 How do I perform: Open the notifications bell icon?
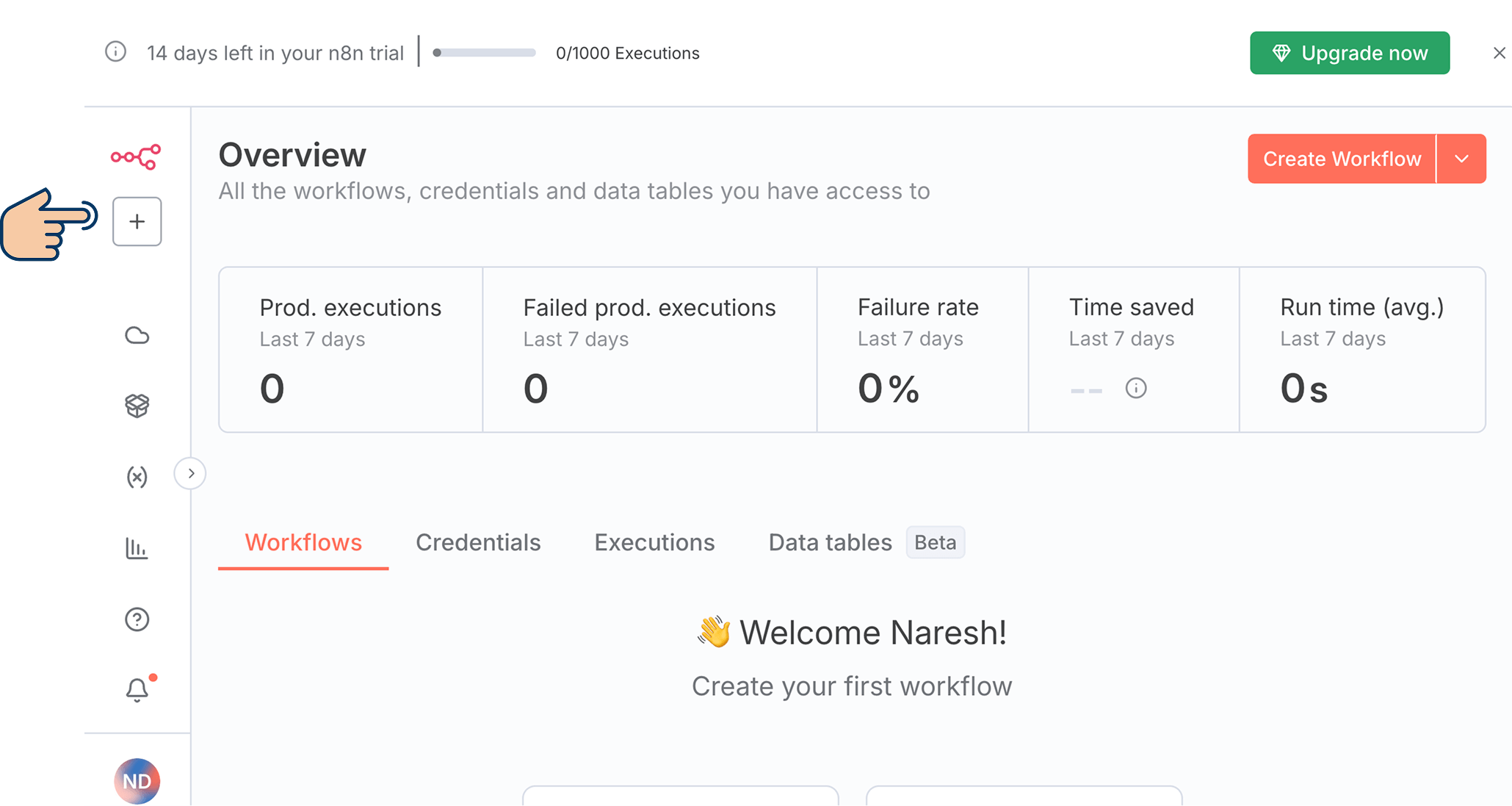[x=137, y=690]
